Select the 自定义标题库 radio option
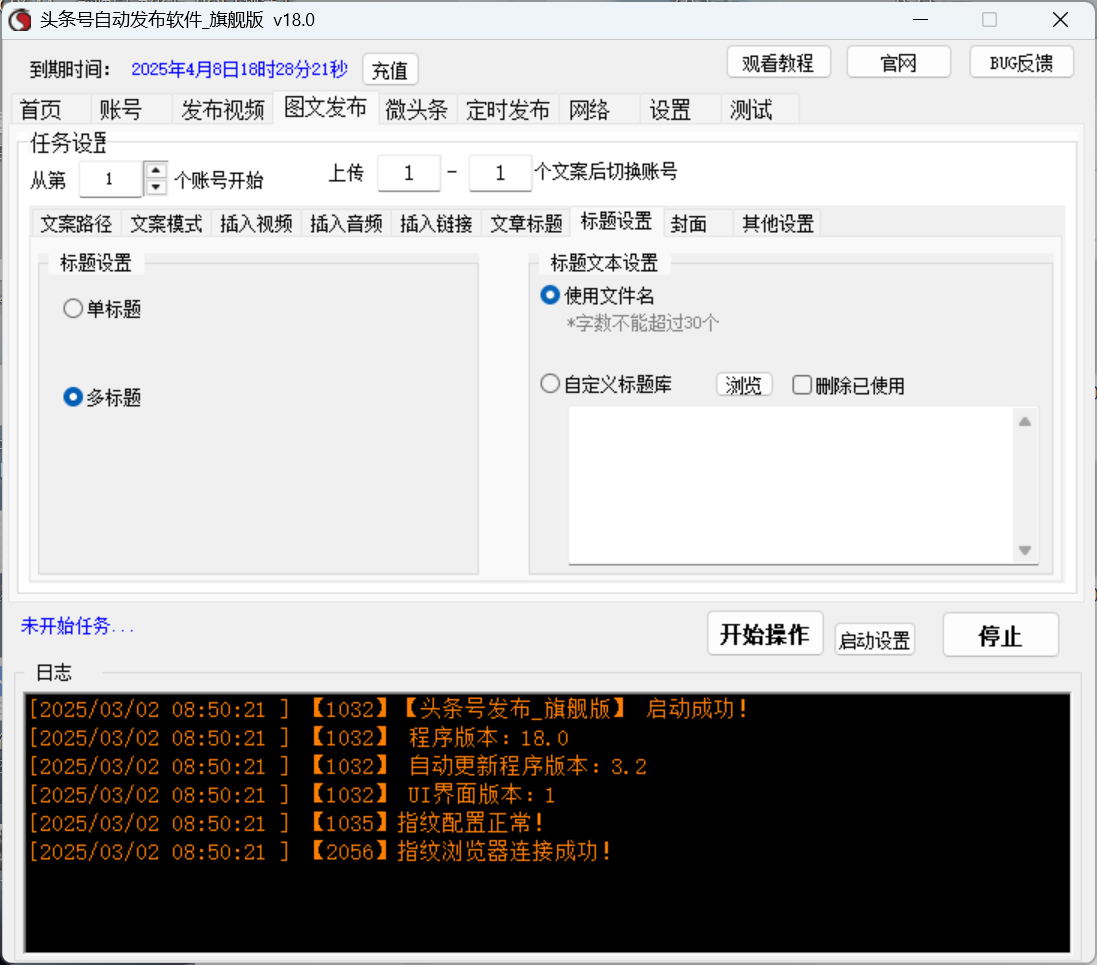Screen dimensions: 1097x965 607,384
